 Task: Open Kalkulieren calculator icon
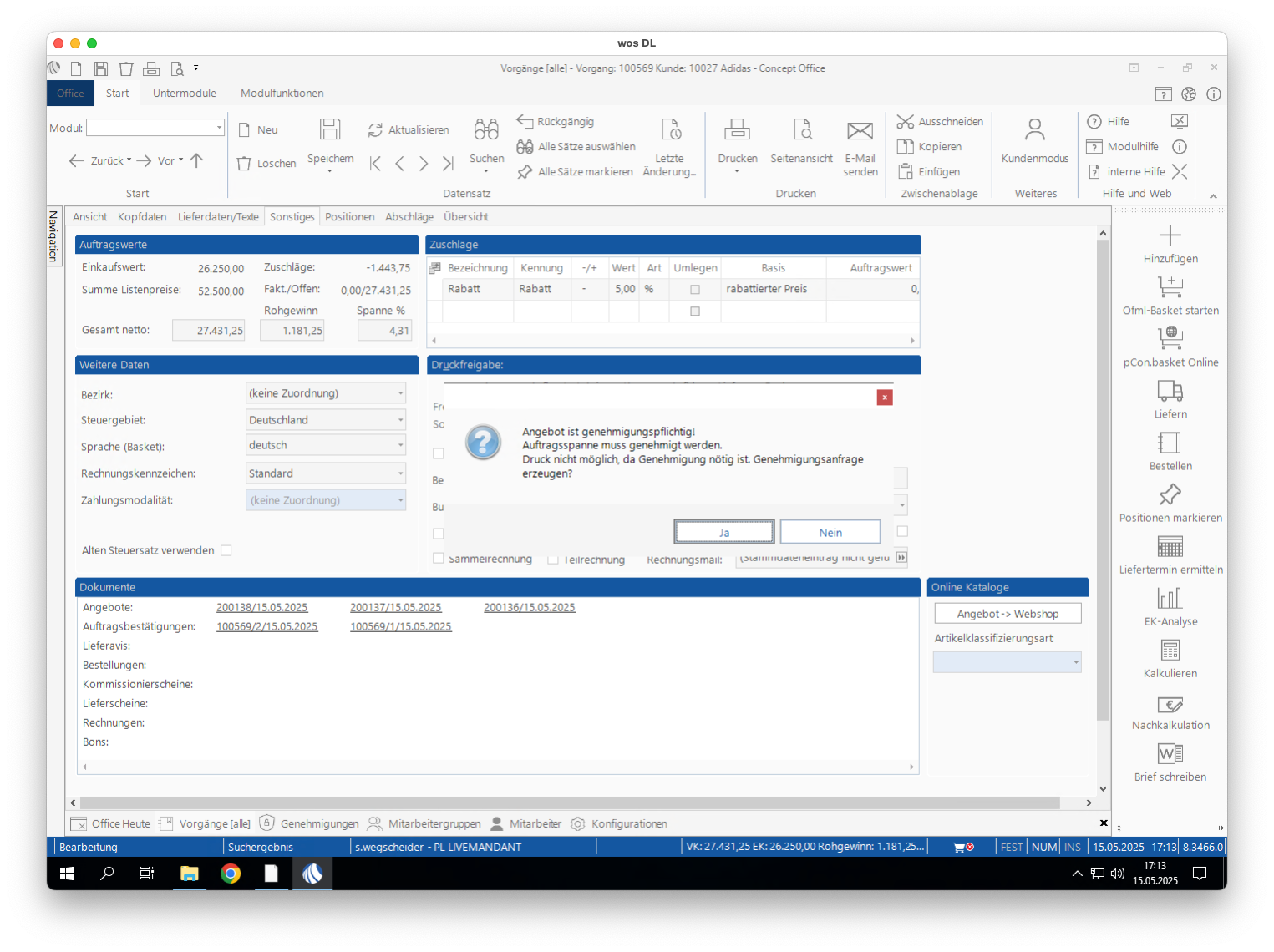[1170, 650]
